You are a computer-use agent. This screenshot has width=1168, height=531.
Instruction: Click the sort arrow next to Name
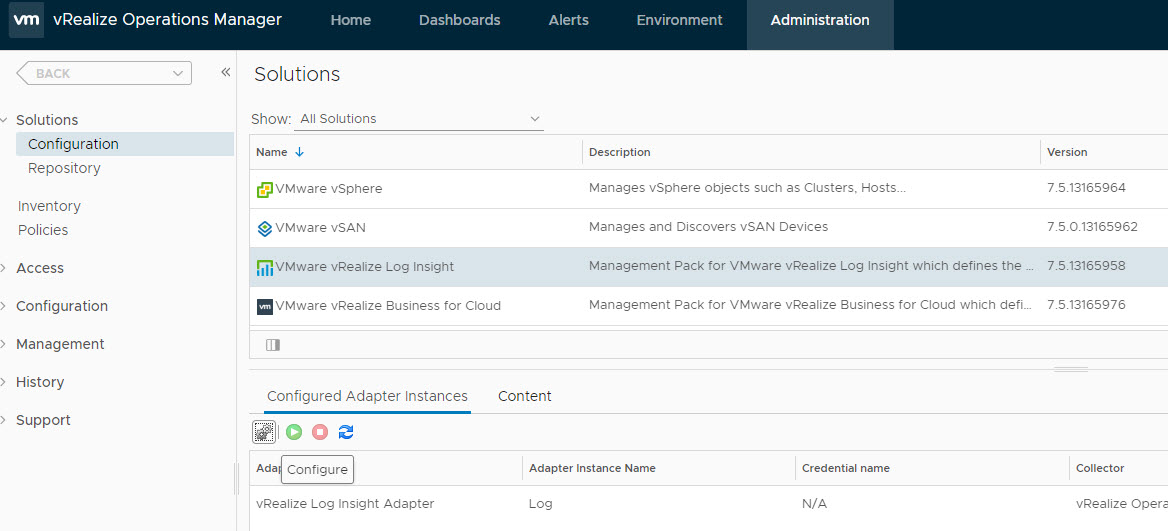(x=299, y=152)
